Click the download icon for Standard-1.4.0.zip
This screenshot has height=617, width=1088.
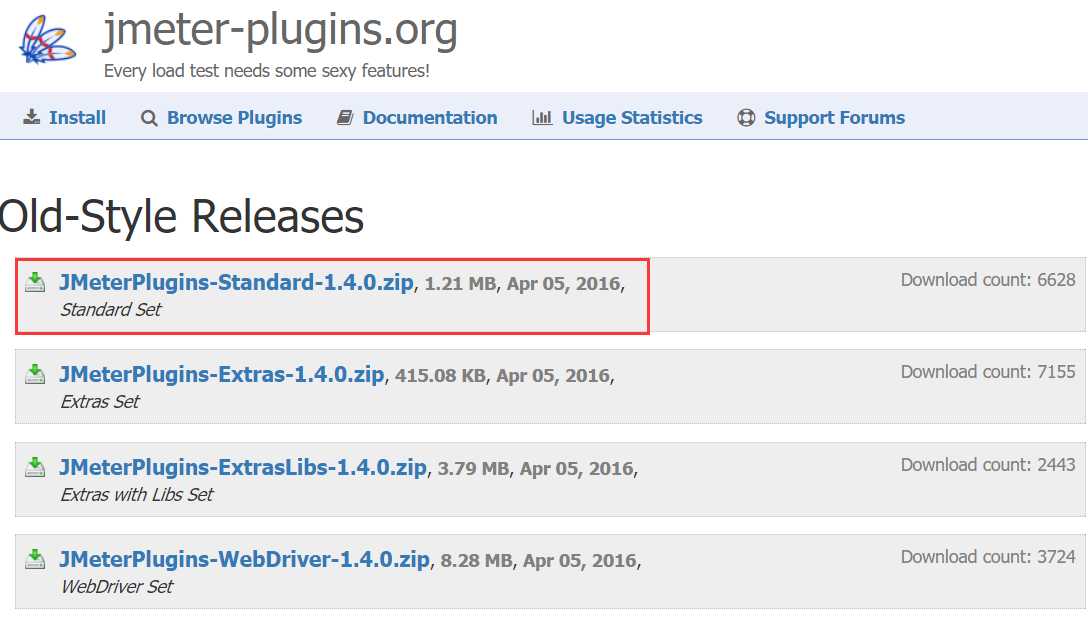(35, 282)
